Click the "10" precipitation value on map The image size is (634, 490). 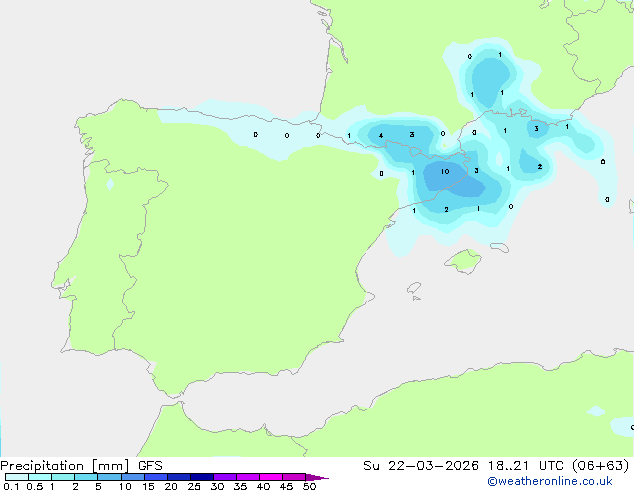coord(445,171)
